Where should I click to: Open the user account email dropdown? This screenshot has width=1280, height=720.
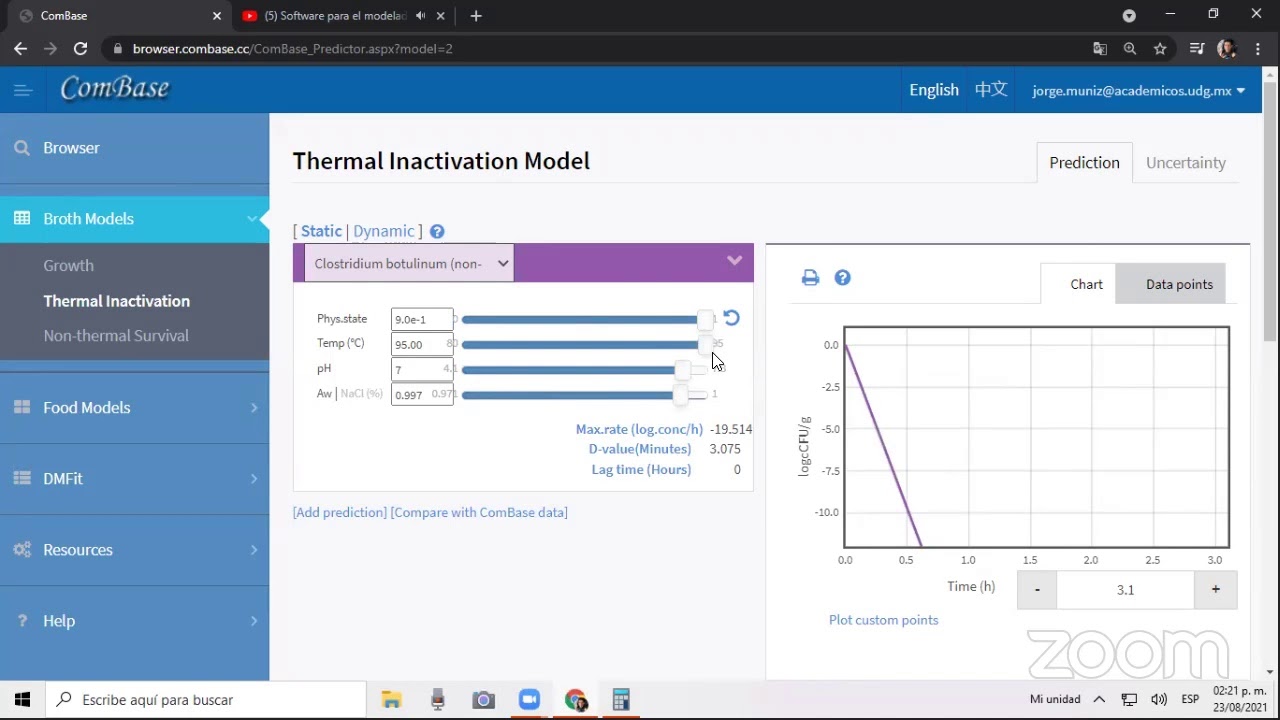pos(1138,90)
